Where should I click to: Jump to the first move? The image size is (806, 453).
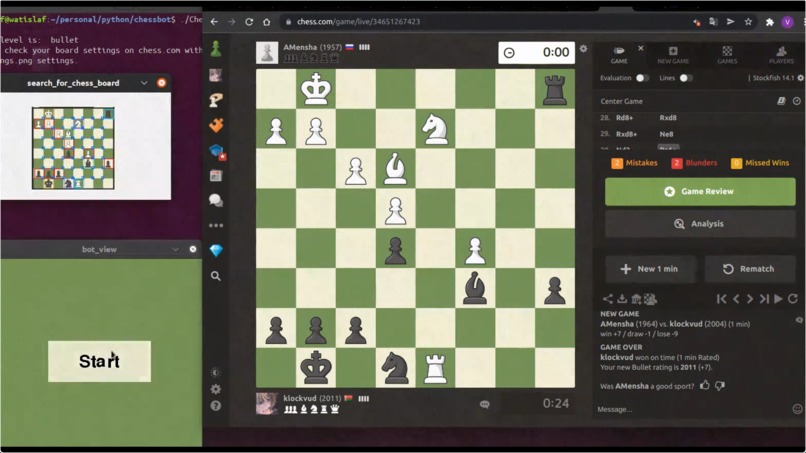(x=722, y=299)
